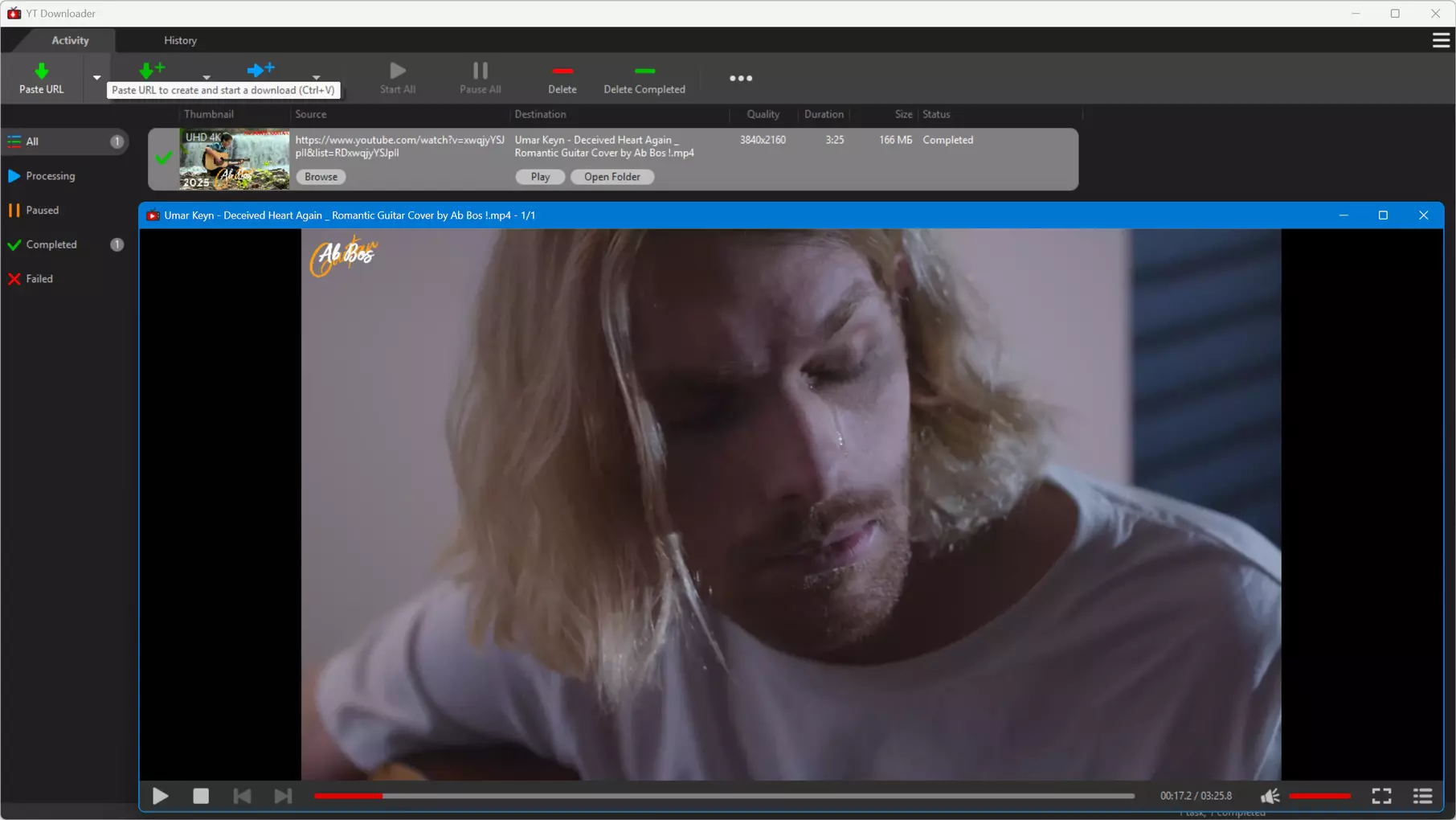Click the Play button in the download row
Viewport: 1456px width, 820px height.
(x=540, y=177)
